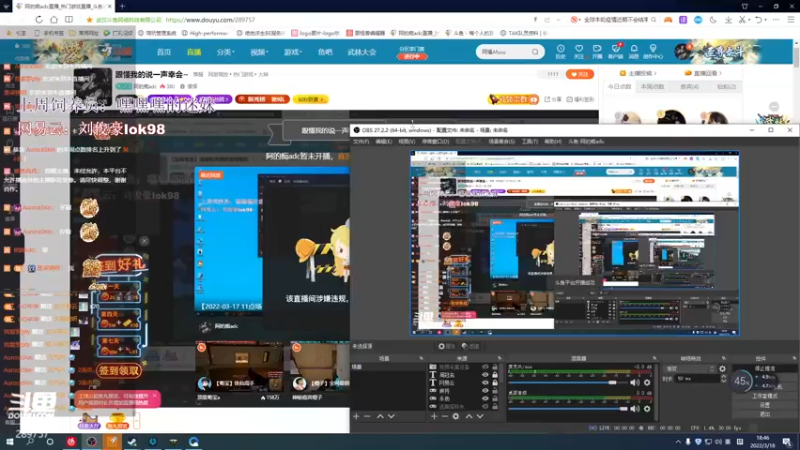This screenshot has height=450, width=800.
Task: Click 停止推流 in OBS controls
Action: [765, 368]
